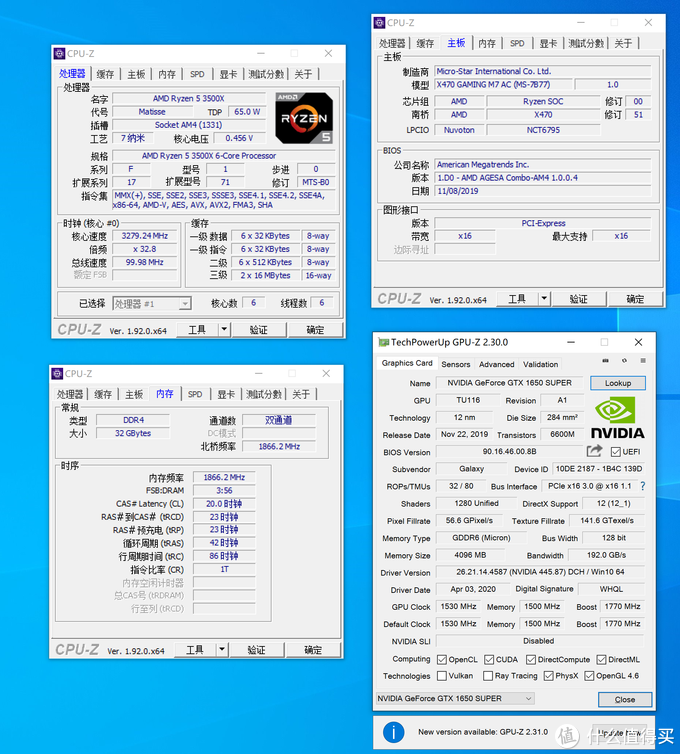Open the GPU-Z hamburger menu icon
The height and width of the screenshot is (754, 680).
[643, 361]
